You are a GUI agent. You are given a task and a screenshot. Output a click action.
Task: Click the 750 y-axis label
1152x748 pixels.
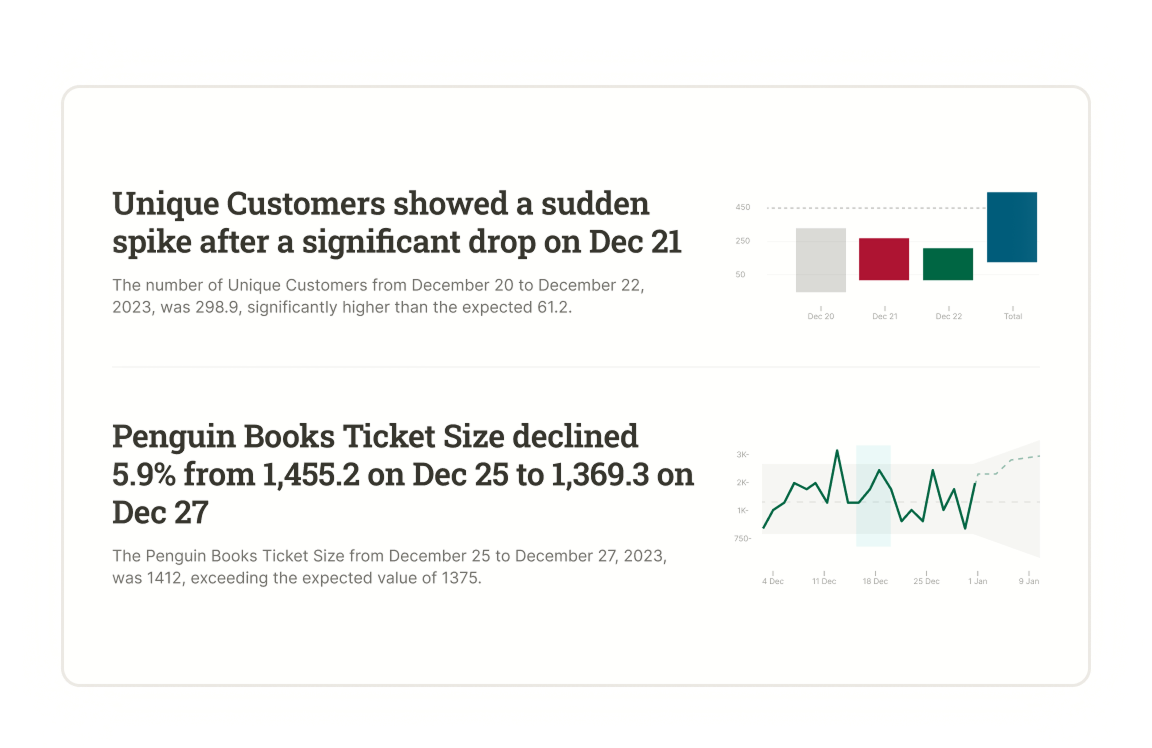[741, 539]
